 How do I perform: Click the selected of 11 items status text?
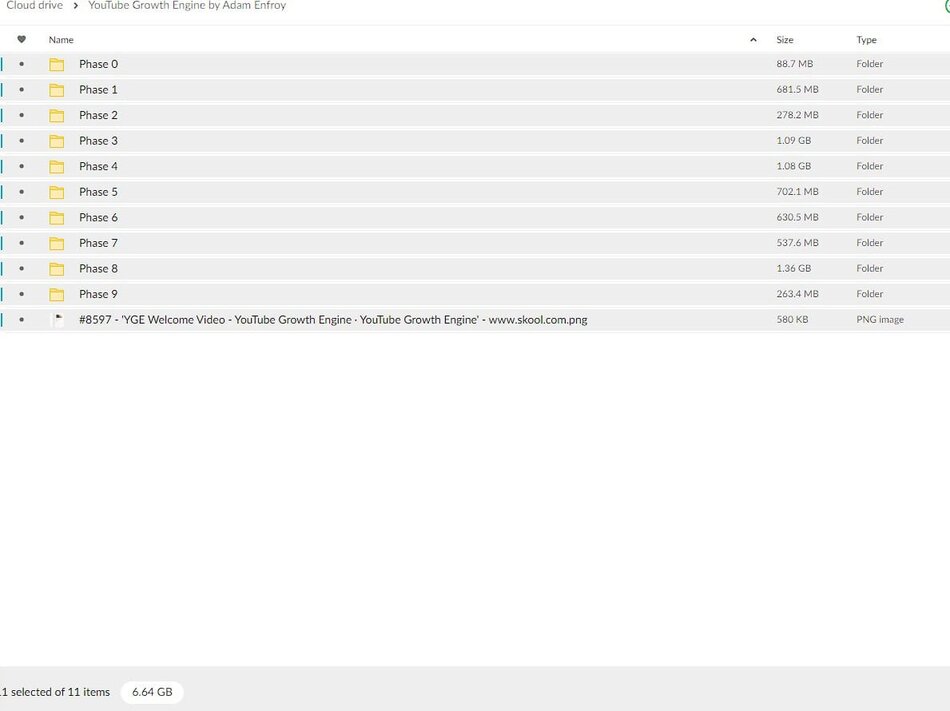point(55,692)
